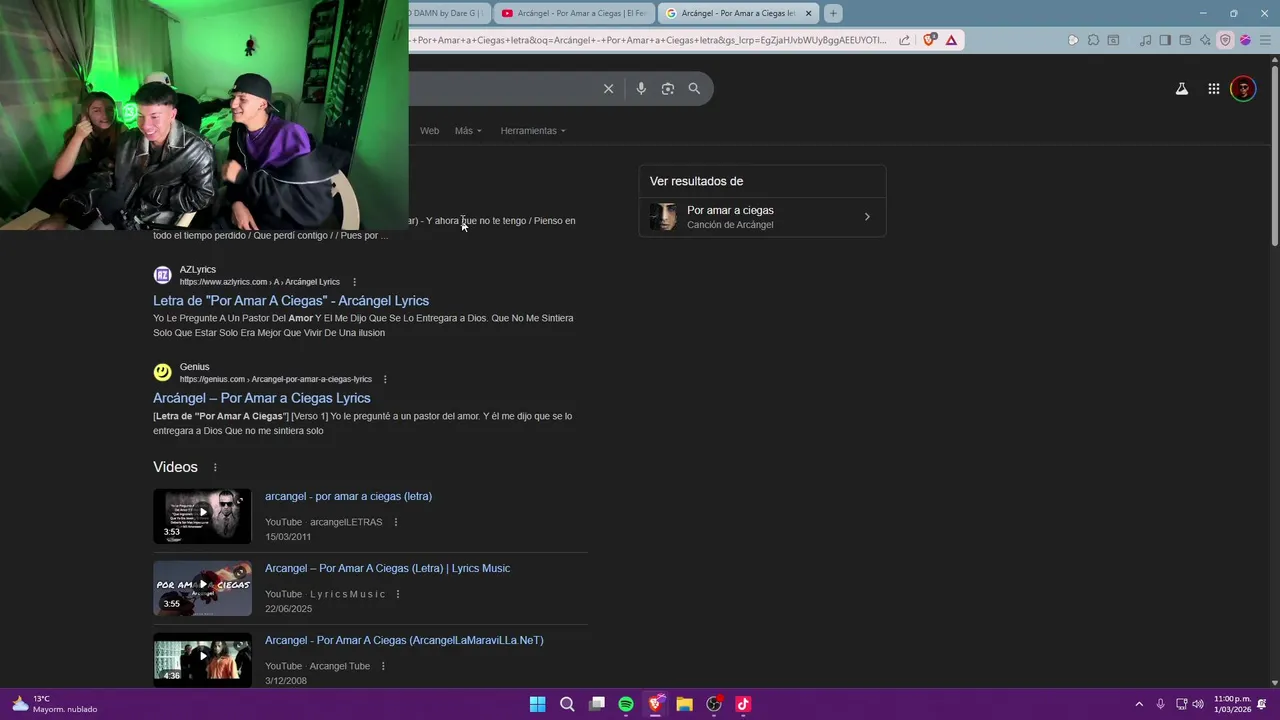1280x720 pixels.
Task: Open the notifications bell in tray
Action: [1262, 704]
